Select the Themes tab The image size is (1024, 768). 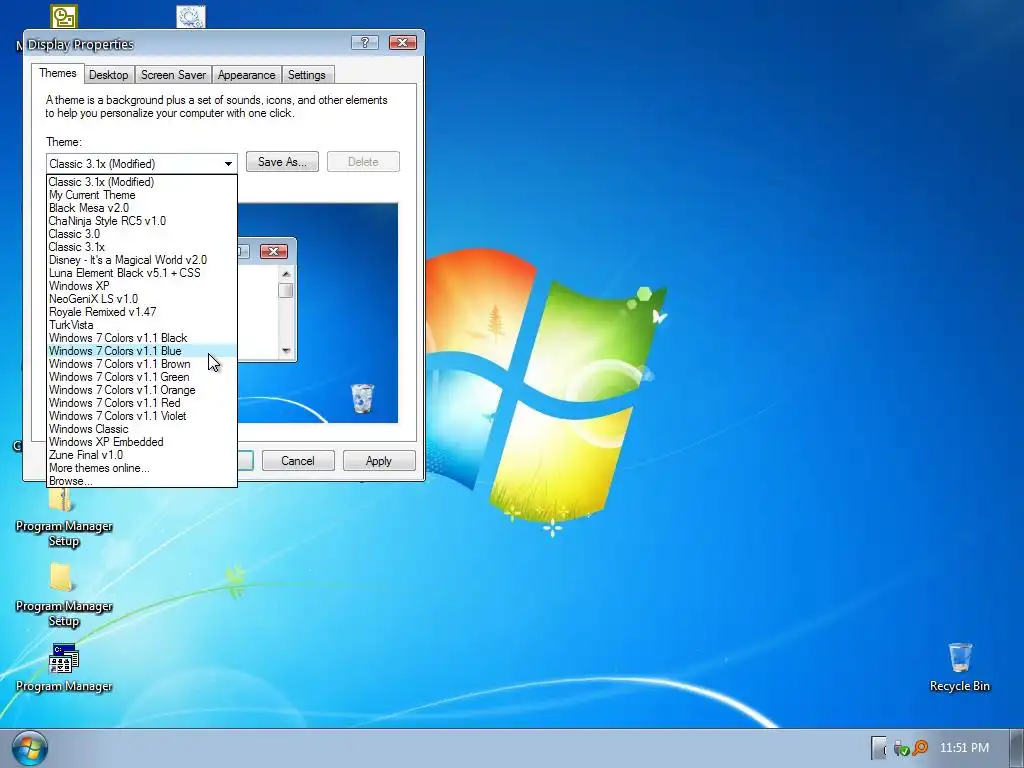tap(57, 73)
